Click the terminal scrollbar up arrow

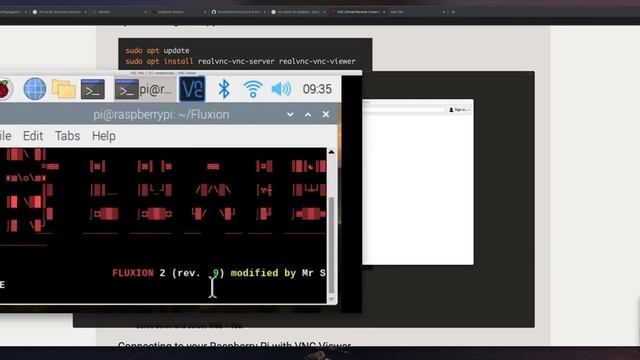coord(331,152)
